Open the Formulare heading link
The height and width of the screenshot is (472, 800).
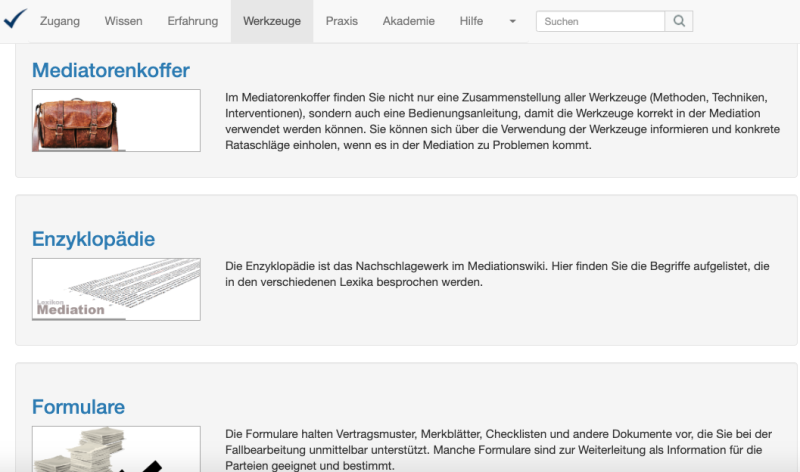point(78,407)
